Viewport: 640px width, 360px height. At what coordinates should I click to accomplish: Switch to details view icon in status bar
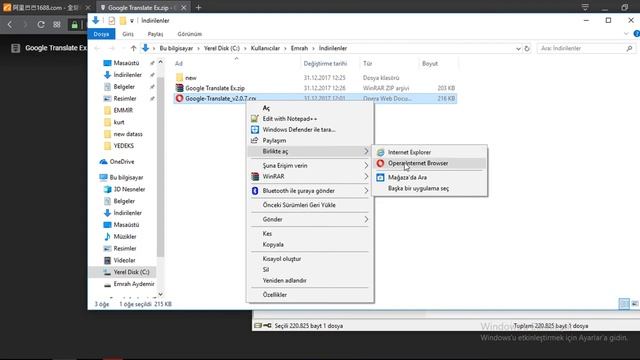point(624,304)
